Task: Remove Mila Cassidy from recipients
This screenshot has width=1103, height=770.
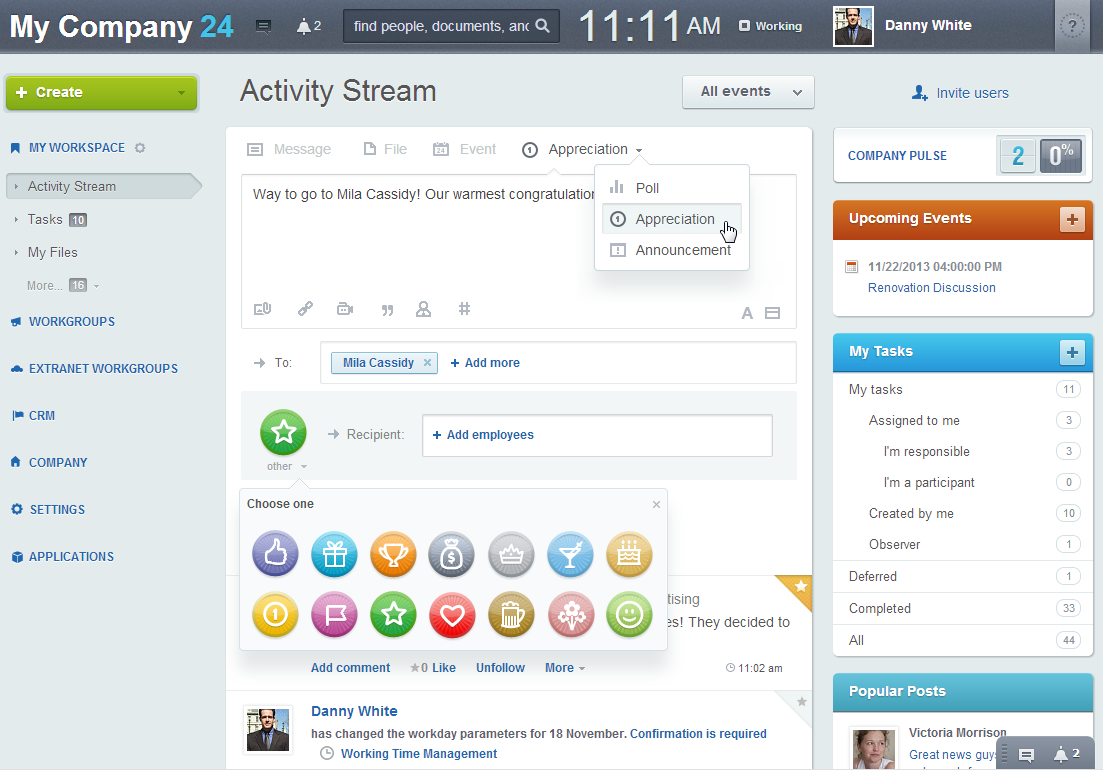Action: pyautogui.click(x=428, y=363)
